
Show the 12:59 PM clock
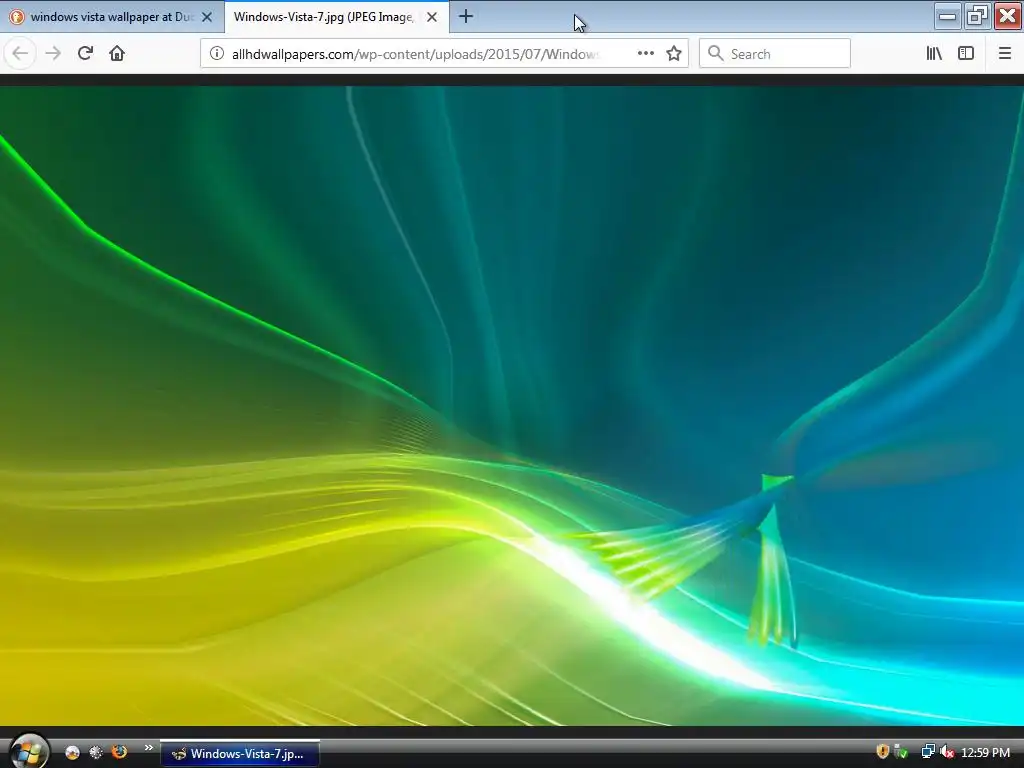coord(986,753)
